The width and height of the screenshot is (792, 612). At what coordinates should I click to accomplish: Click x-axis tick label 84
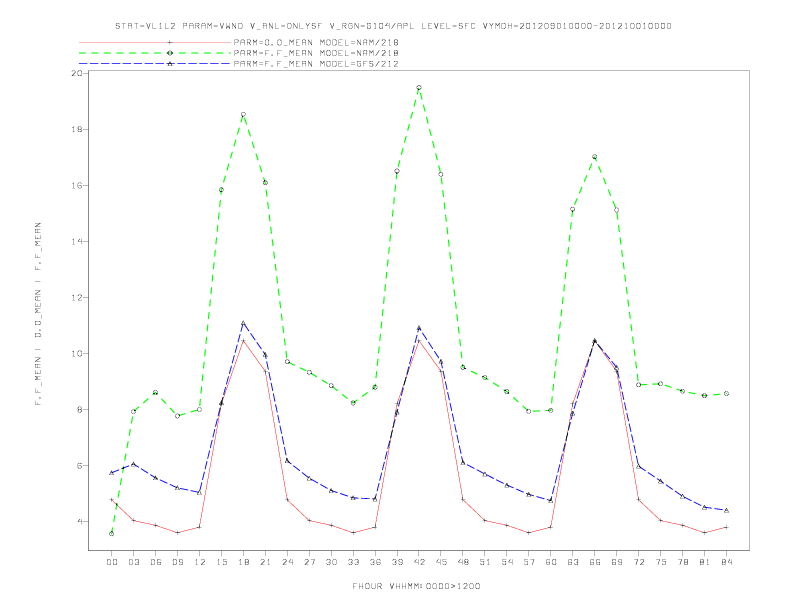pos(726,562)
